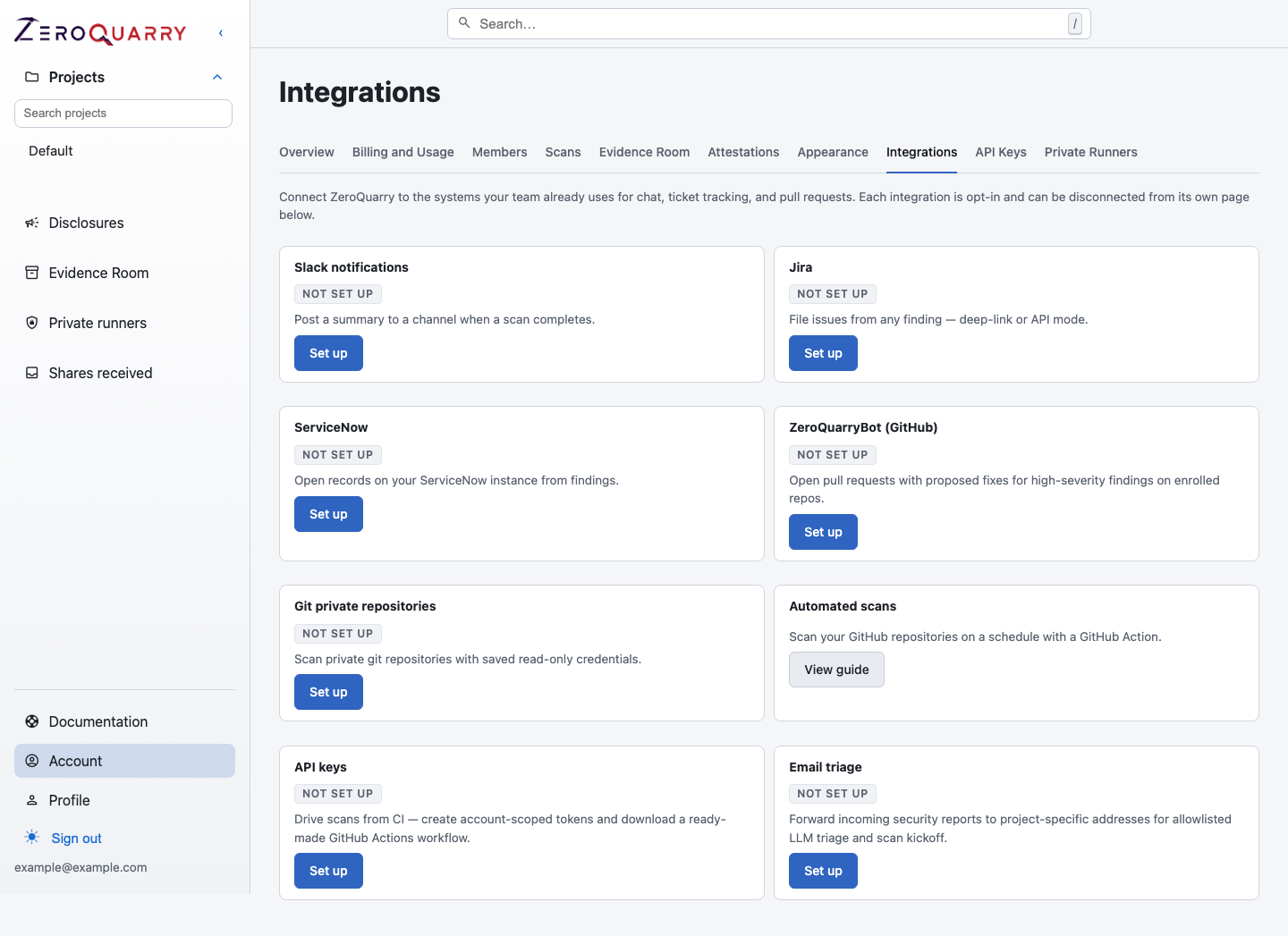The width and height of the screenshot is (1288, 936).
Task: Click the Slack notifications card title
Action: pyautogui.click(x=352, y=267)
